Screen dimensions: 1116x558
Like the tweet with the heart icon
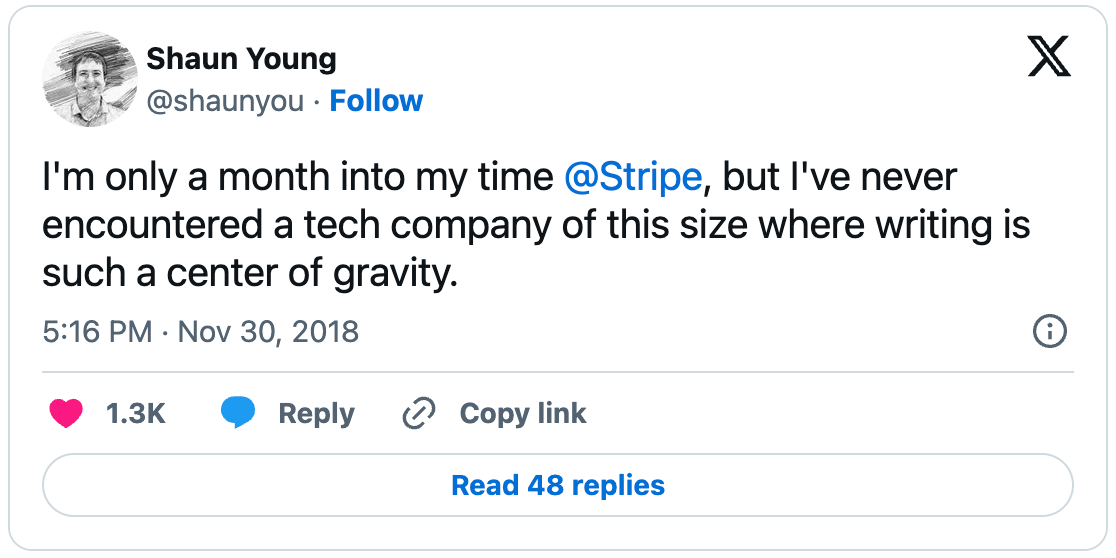point(66,414)
